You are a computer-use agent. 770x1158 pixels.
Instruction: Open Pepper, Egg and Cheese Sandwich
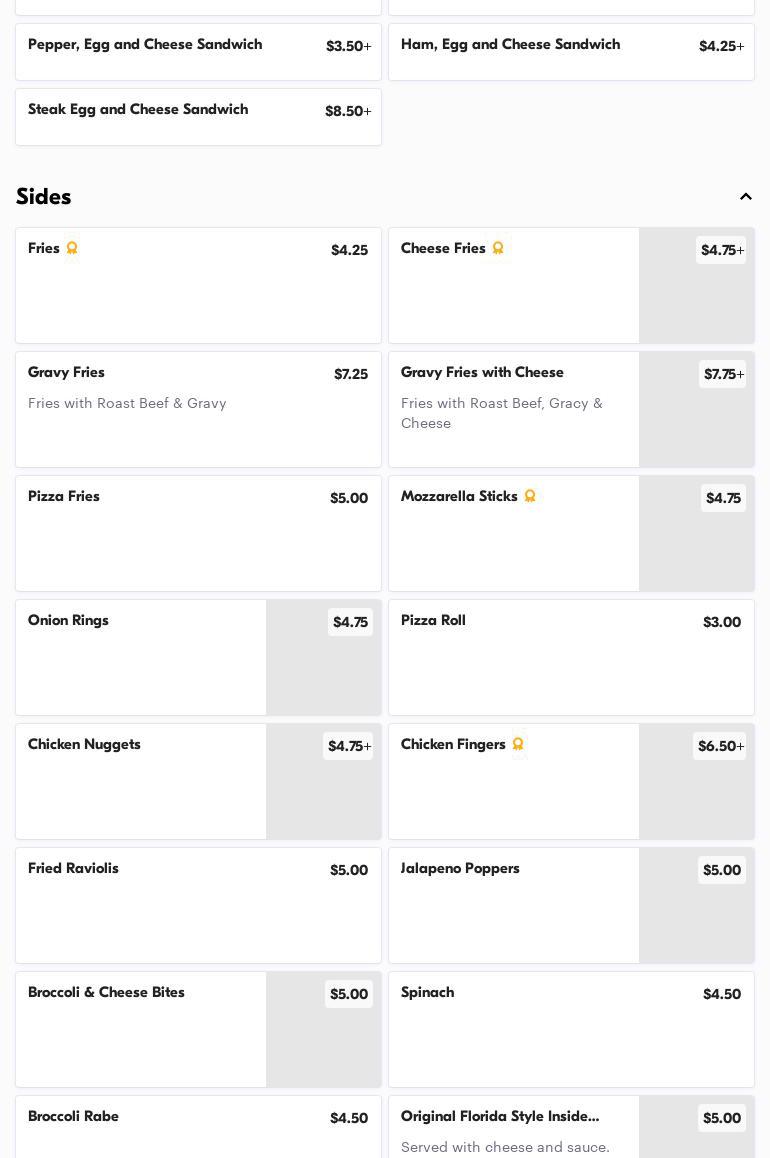click(198, 52)
